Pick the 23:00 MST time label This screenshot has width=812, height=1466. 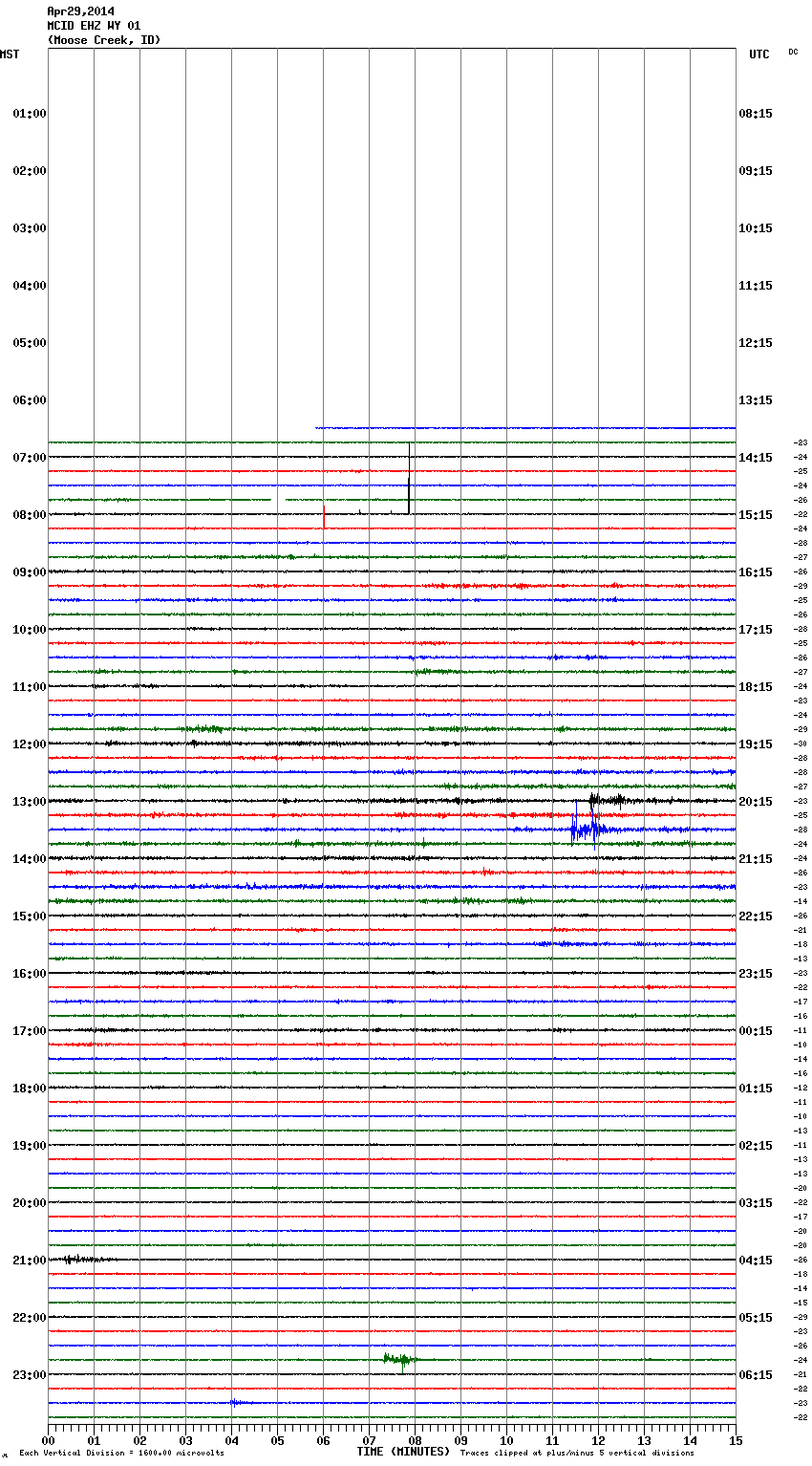tap(30, 1375)
